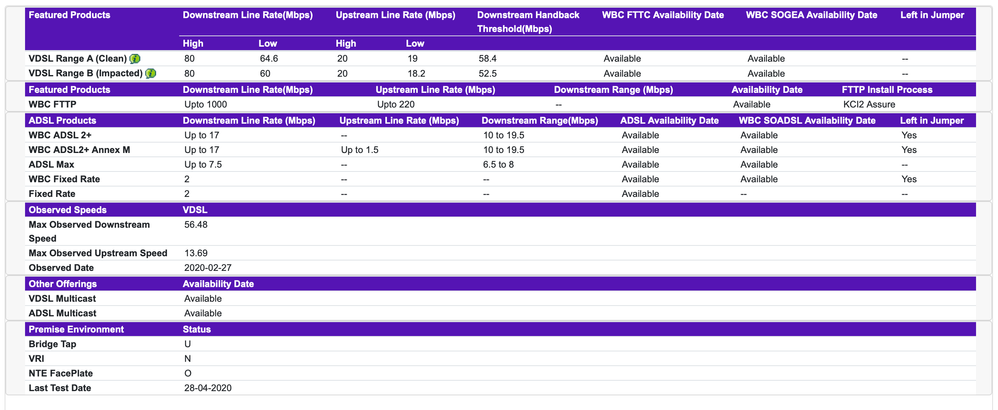Screen dimensions: 998x410
Task: Click Observed Date value 2020-02-27
Action: point(208,267)
